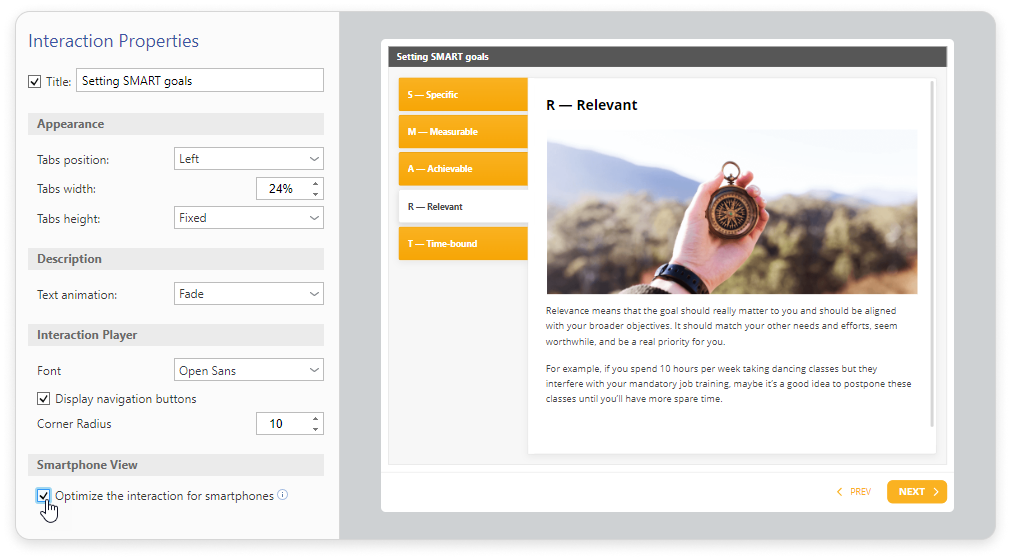This screenshot has height=559, width=1011.
Task: Select the S — Specific tab
Action: click(462, 95)
